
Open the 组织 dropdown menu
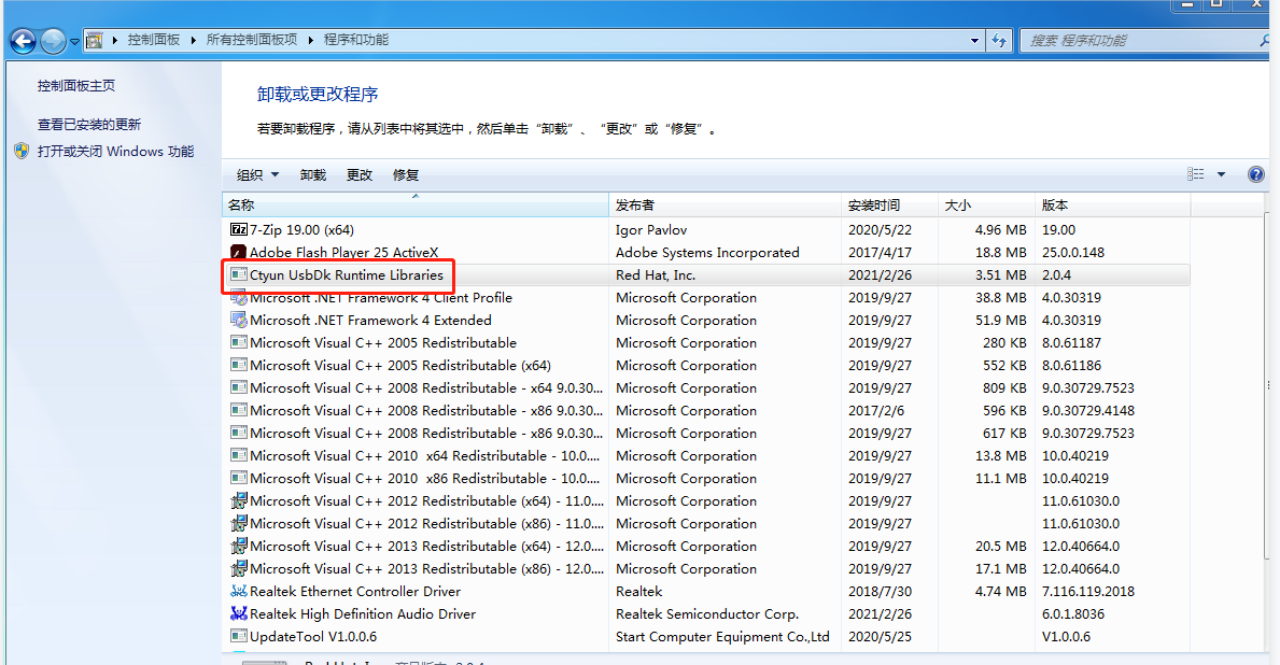tap(258, 175)
